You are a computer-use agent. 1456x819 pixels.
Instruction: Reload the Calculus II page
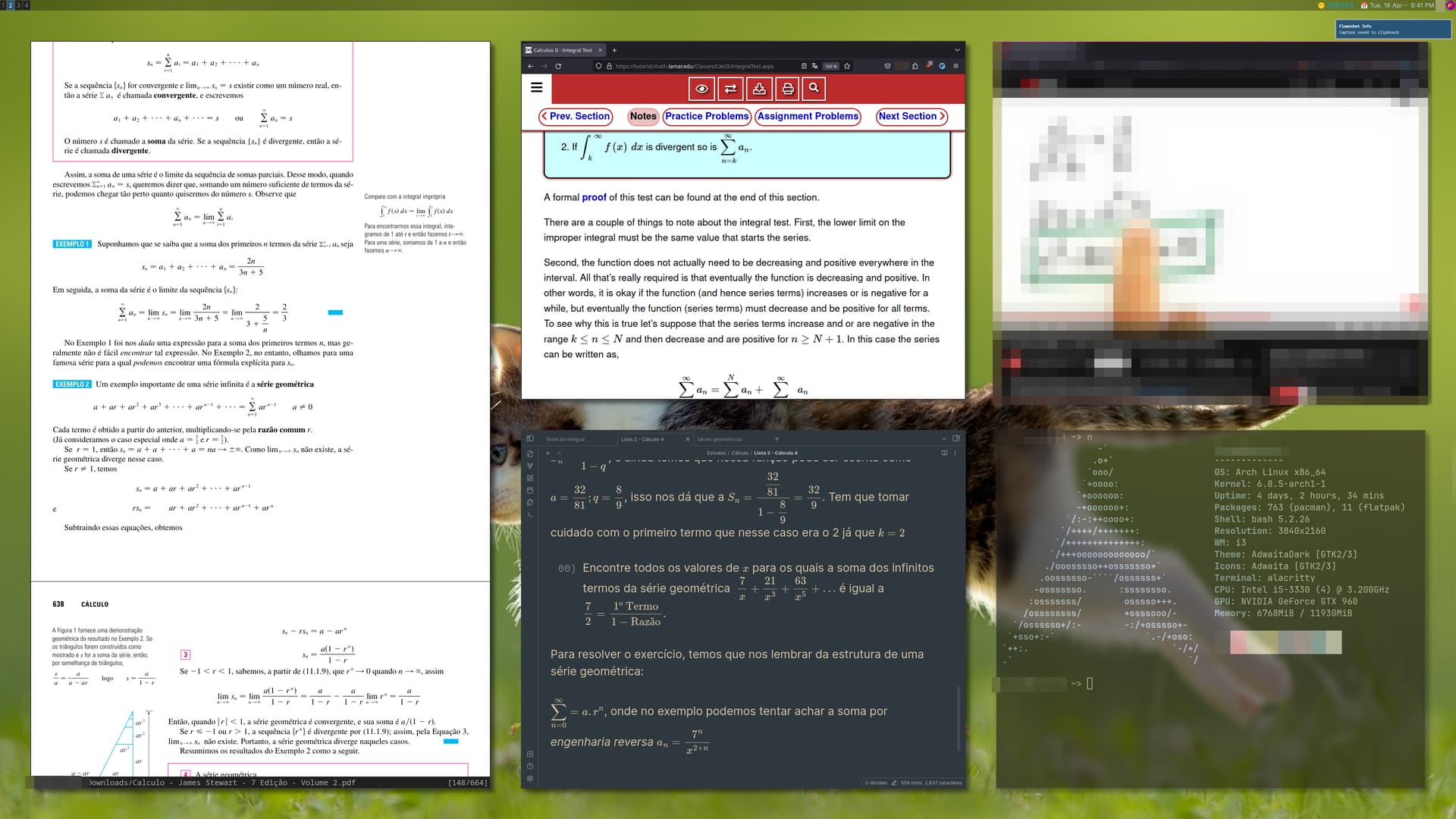coord(558,66)
